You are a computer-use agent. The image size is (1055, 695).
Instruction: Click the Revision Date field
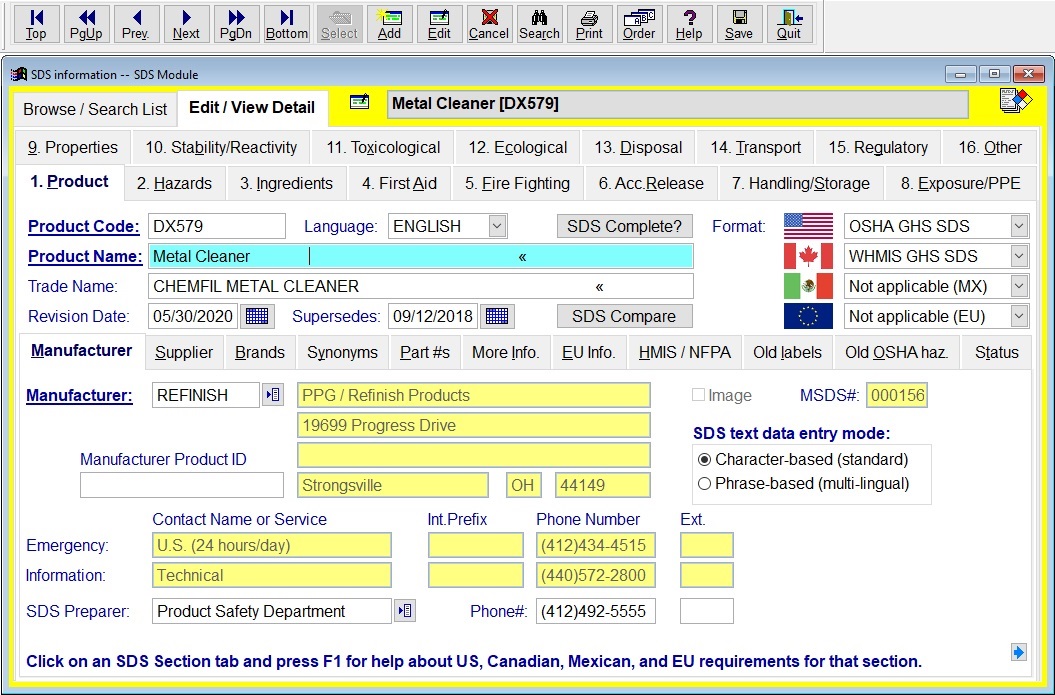click(x=193, y=316)
